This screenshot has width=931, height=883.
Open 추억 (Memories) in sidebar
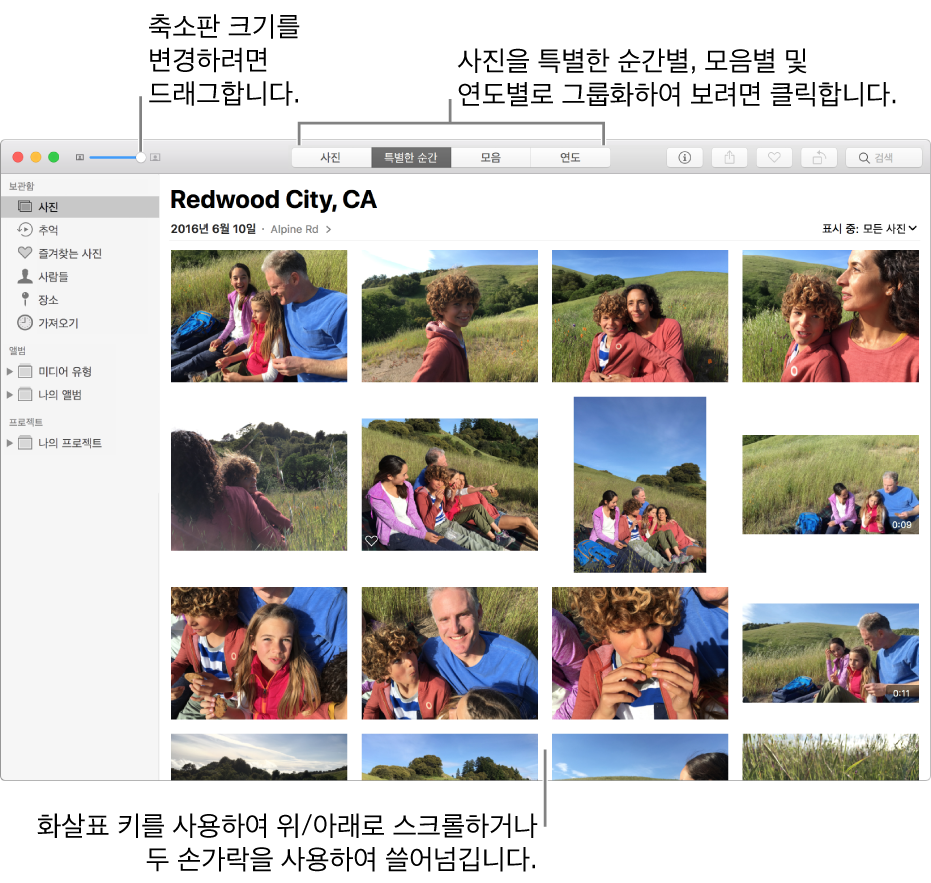pyautogui.click(x=48, y=230)
